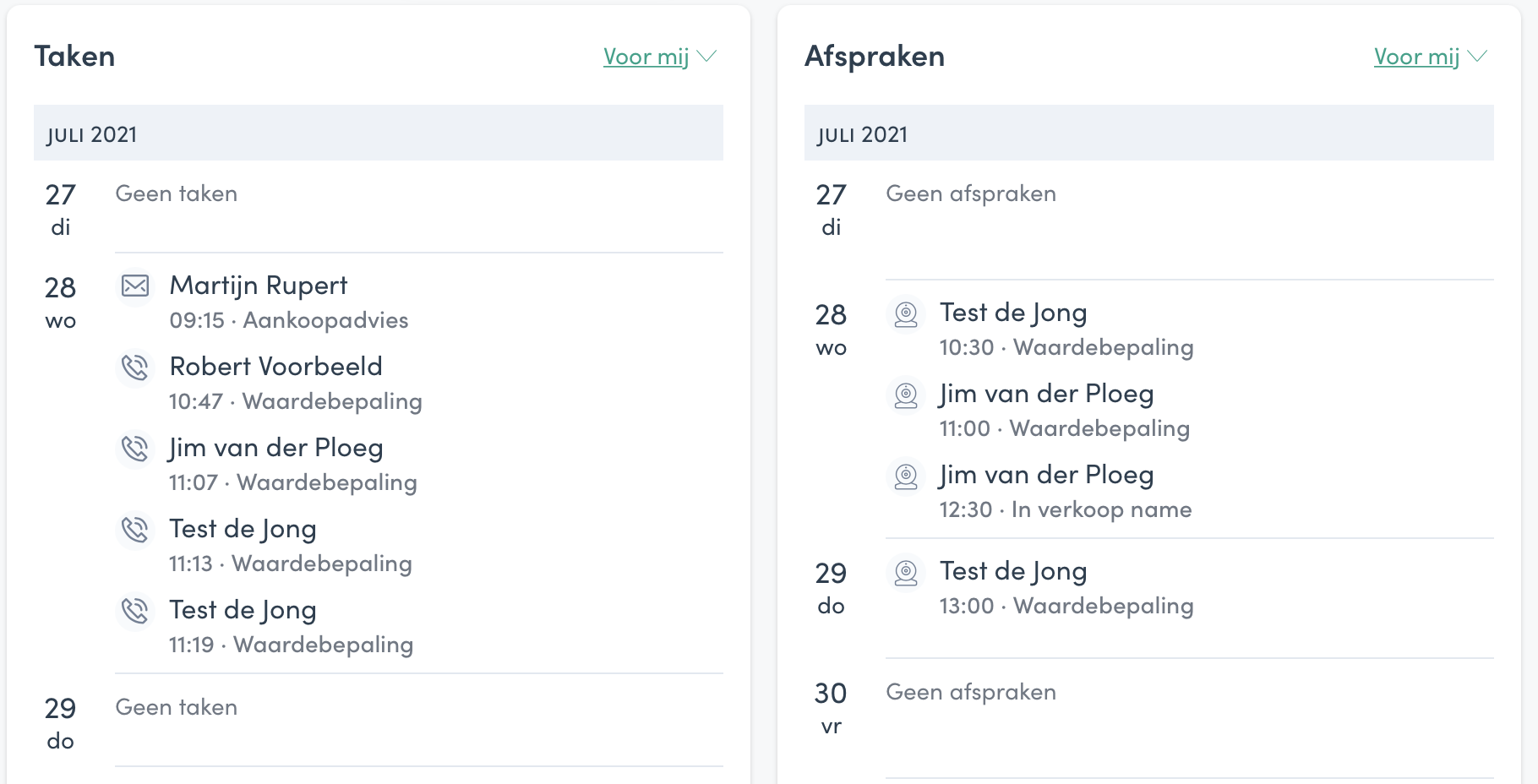Click the webcam icon for the 11:00 appointment
Viewport: 1538px width, 784px height.
coord(906,395)
